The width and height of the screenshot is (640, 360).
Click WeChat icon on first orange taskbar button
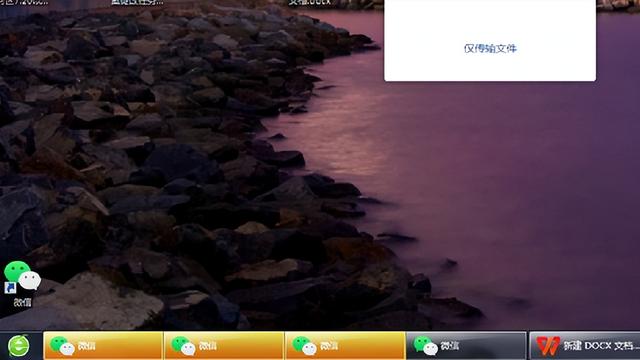click(62, 346)
